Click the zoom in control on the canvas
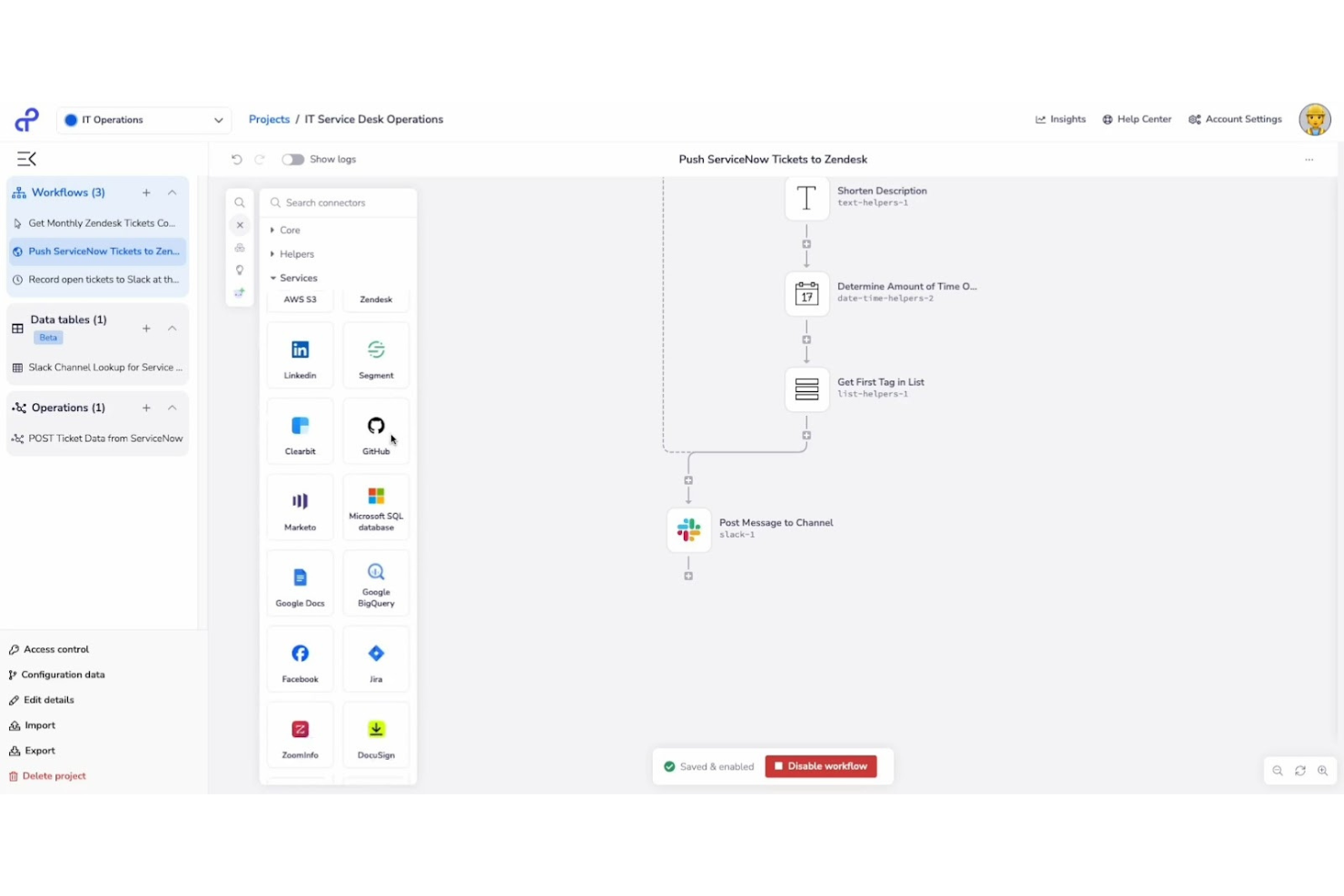 pyautogui.click(x=1322, y=771)
